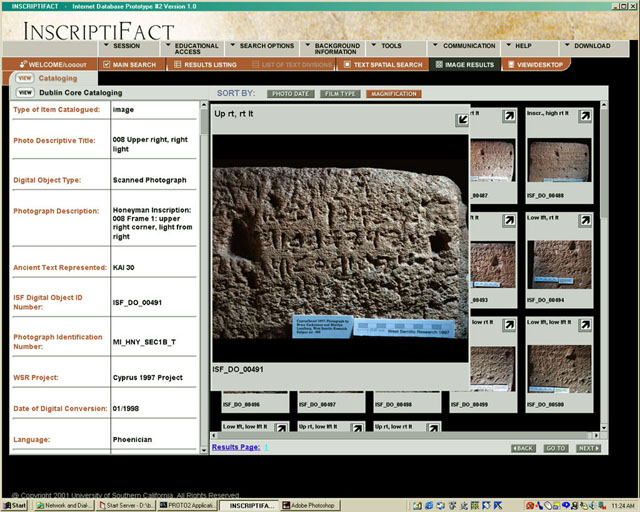The width and height of the screenshot is (640, 512).
Task: Select thumbnail image ISF_DO_00488
Action: pos(559,160)
